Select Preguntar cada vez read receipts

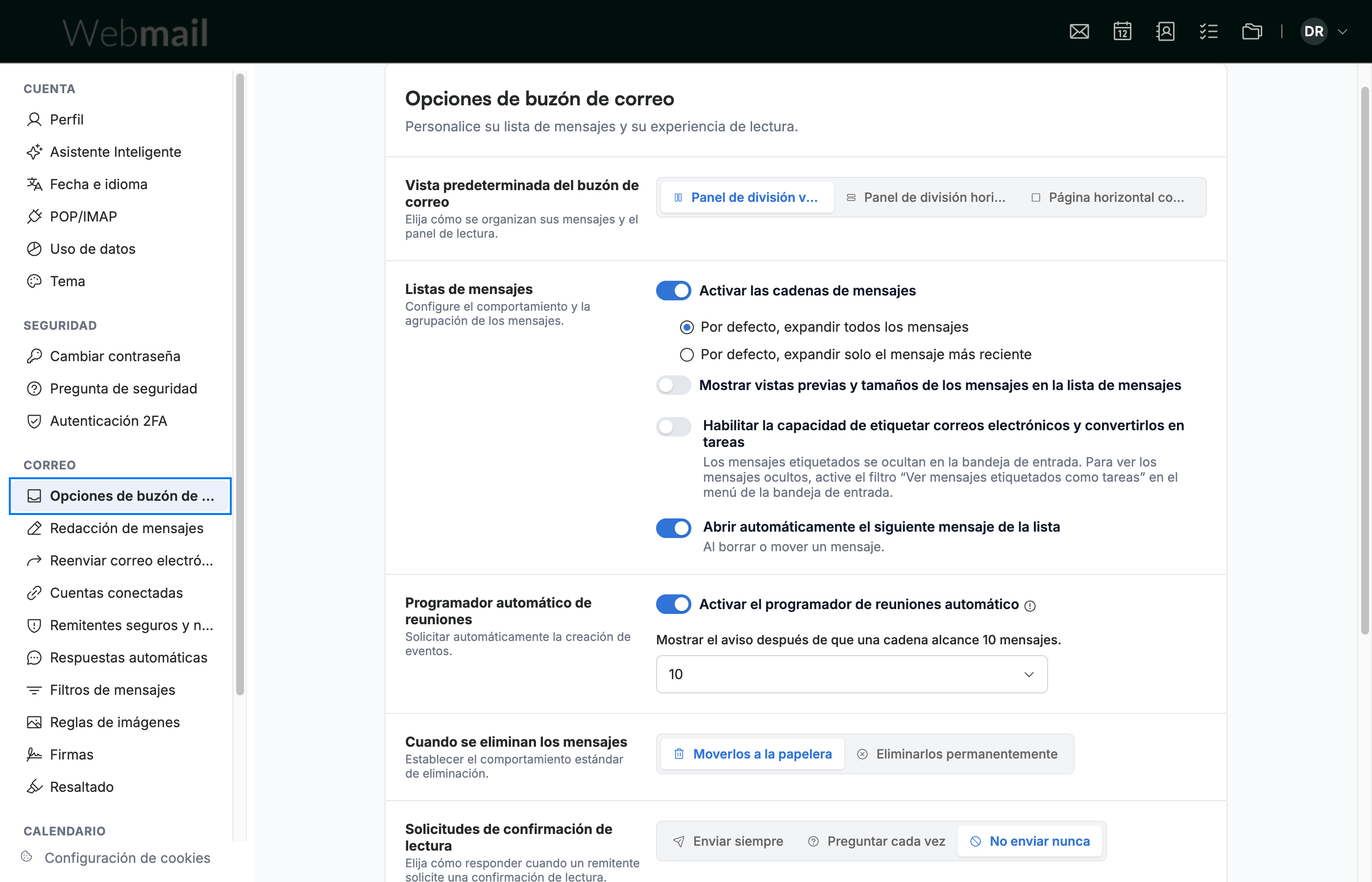876,841
